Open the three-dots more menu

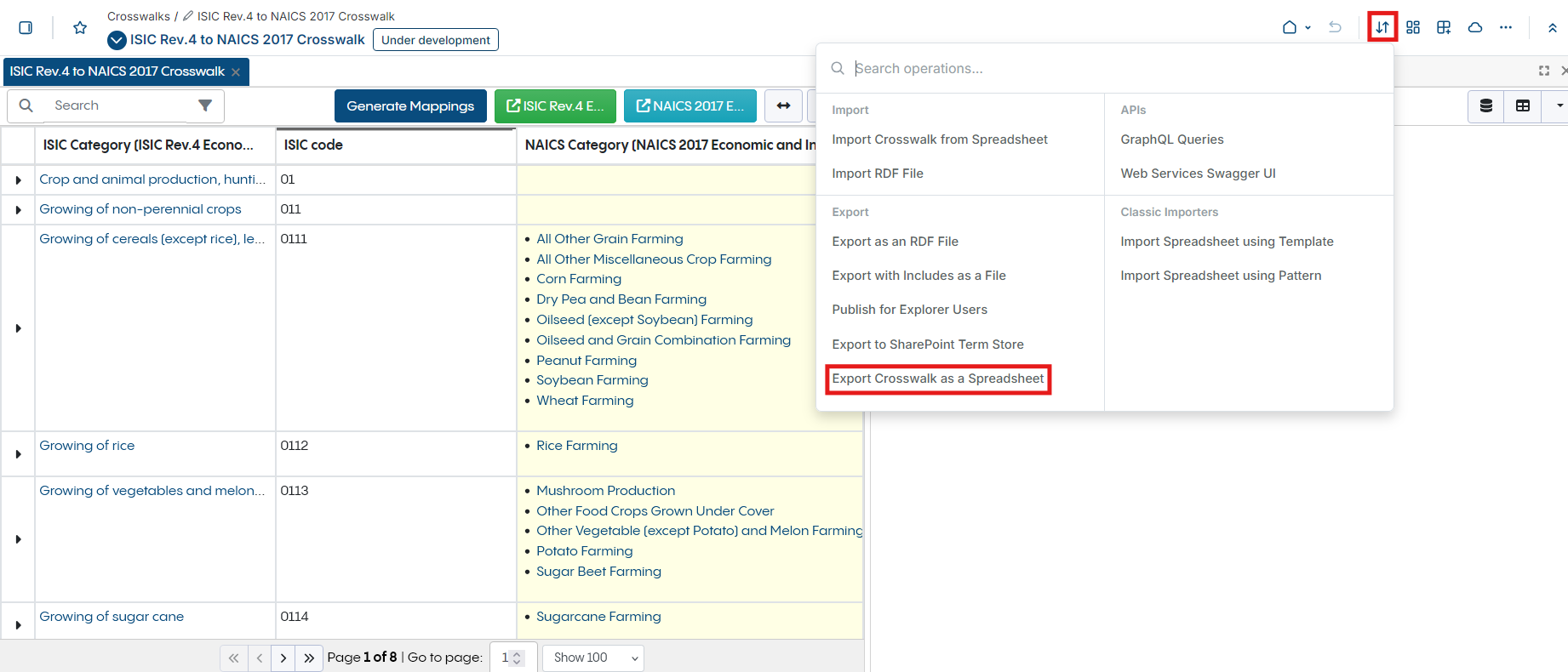(1506, 28)
